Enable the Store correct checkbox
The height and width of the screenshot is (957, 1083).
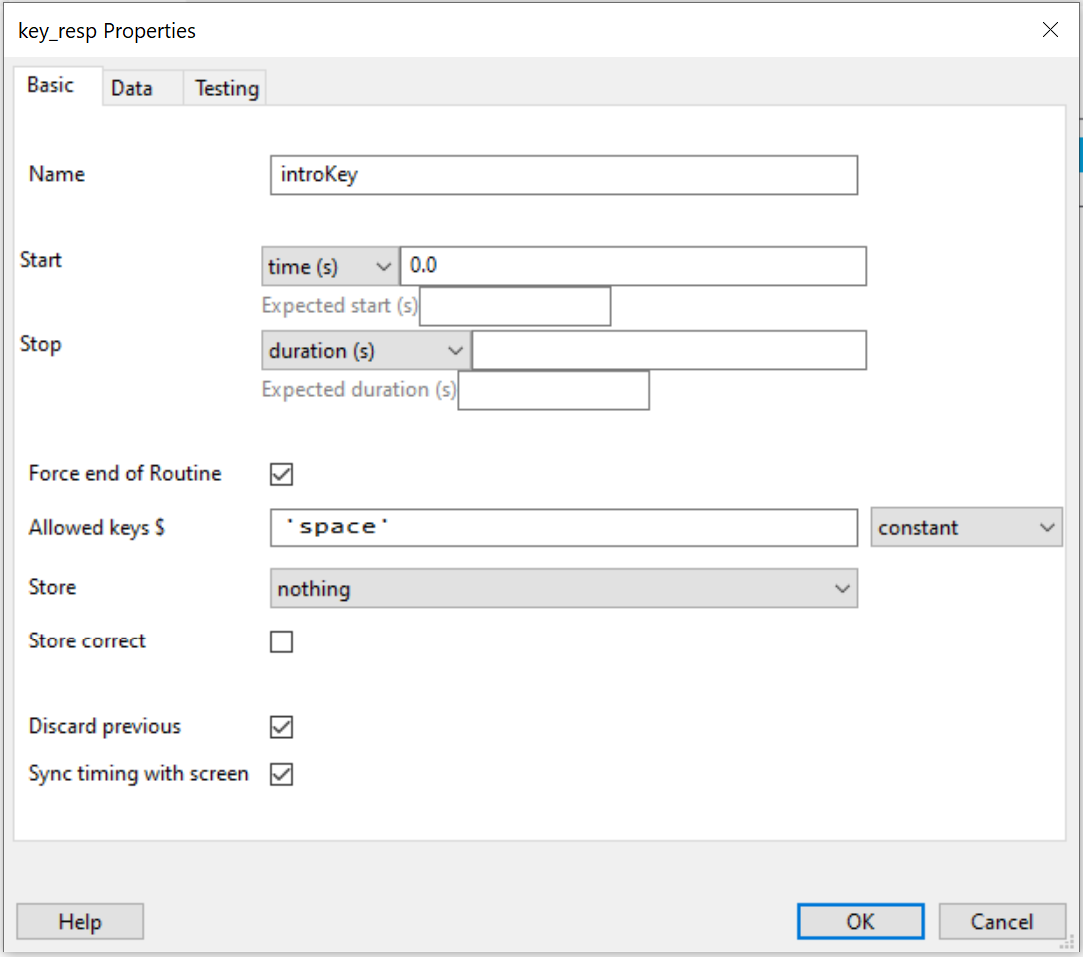click(x=282, y=641)
